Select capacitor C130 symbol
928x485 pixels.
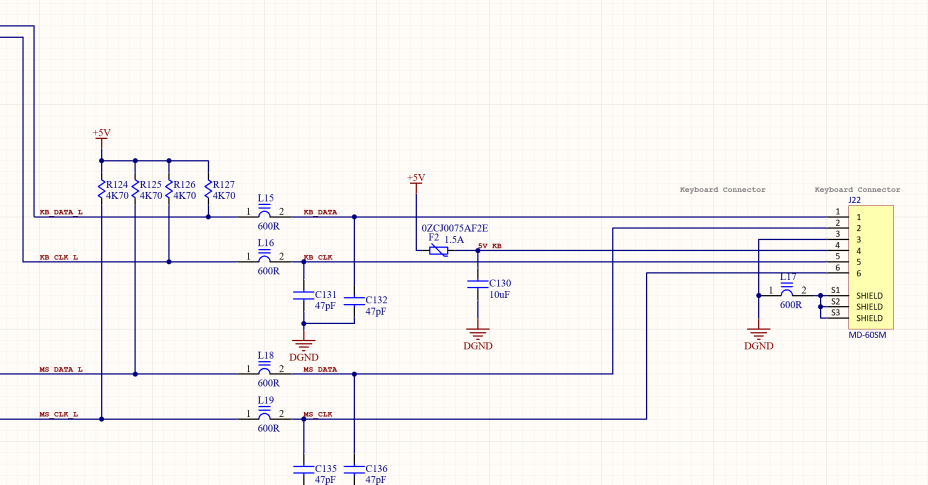pyautogui.click(x=478, y=285)
